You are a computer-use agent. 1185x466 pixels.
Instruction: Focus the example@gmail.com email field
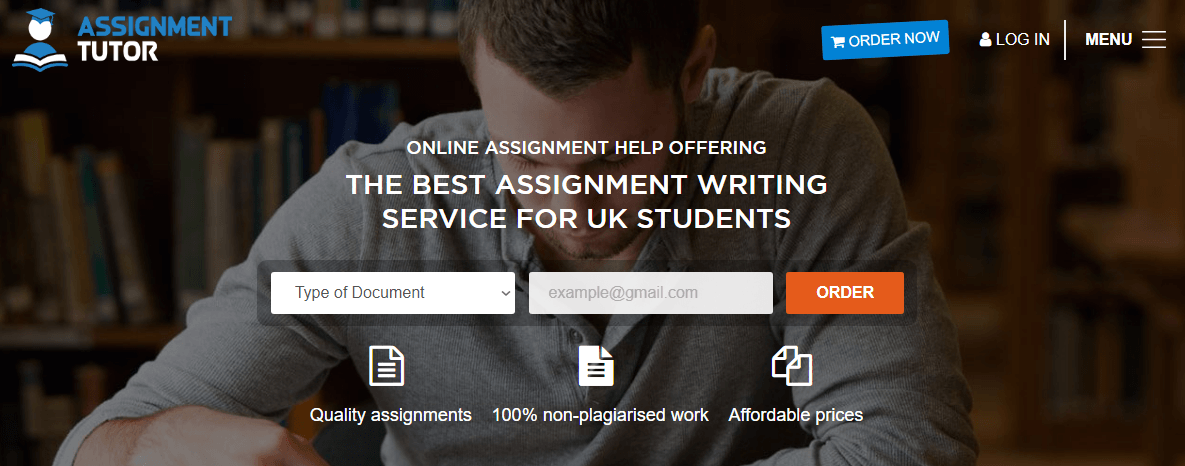pos(651,292)
